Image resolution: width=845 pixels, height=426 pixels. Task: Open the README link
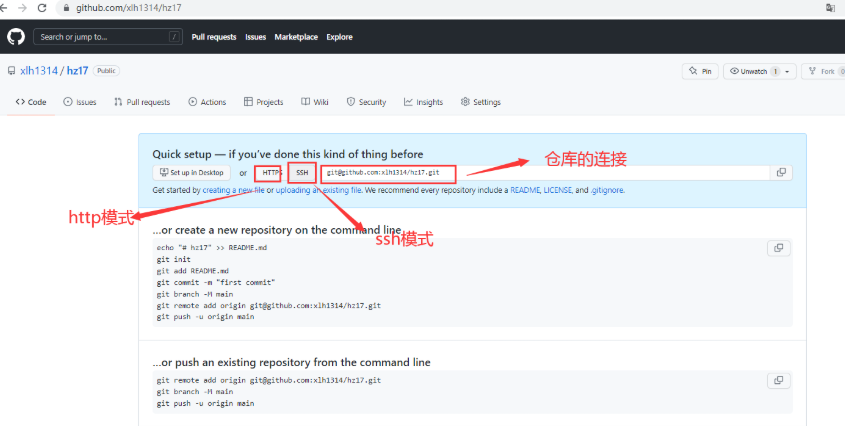pos(525,190)
